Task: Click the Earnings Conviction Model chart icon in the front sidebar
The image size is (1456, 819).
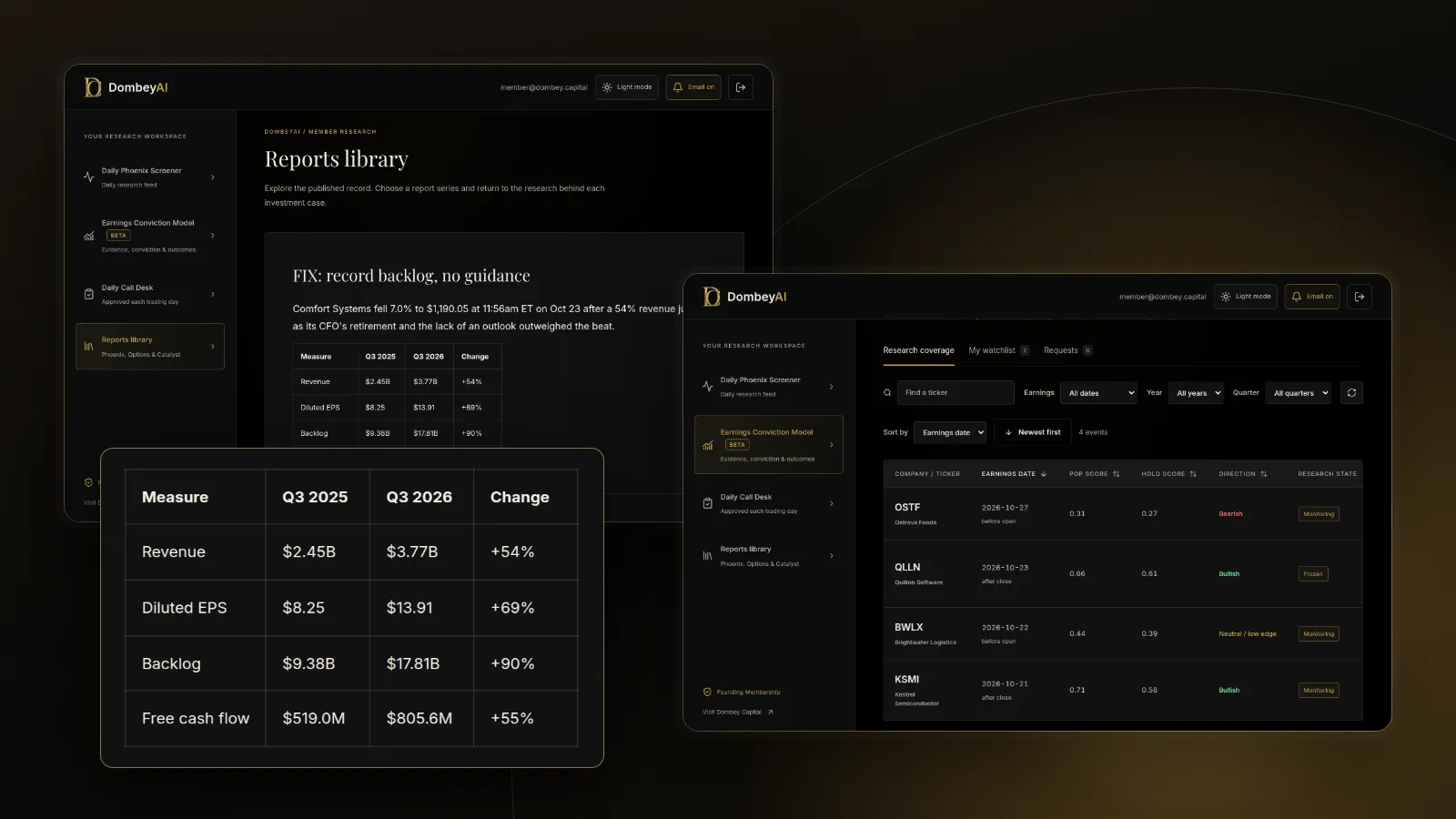Action: [708, 445]
